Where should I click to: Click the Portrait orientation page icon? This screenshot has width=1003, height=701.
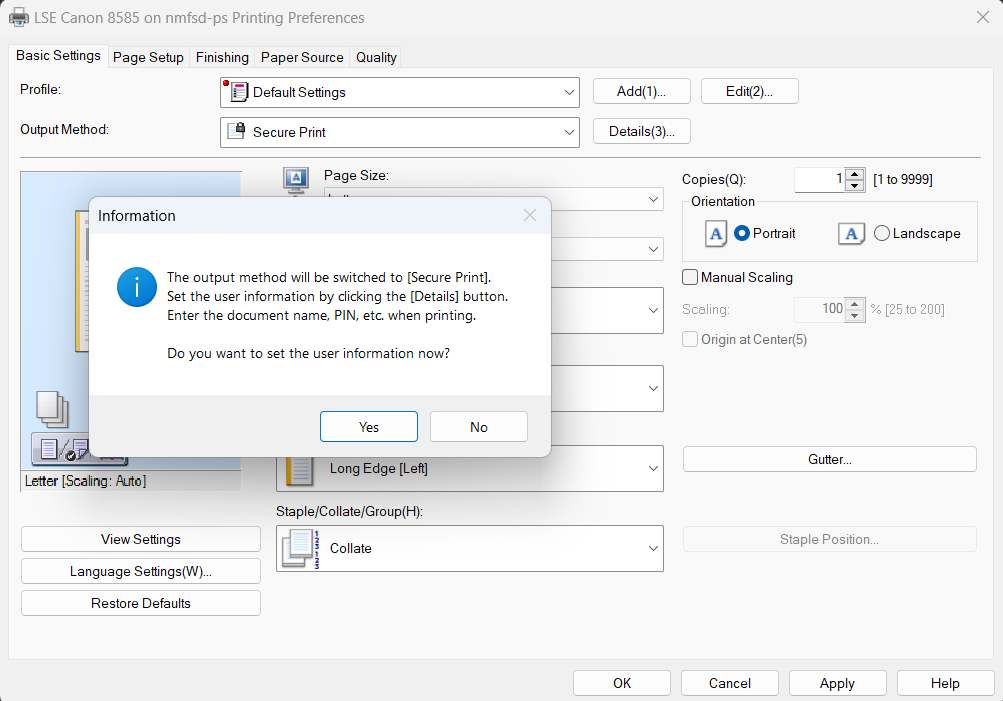coord(716,233)
